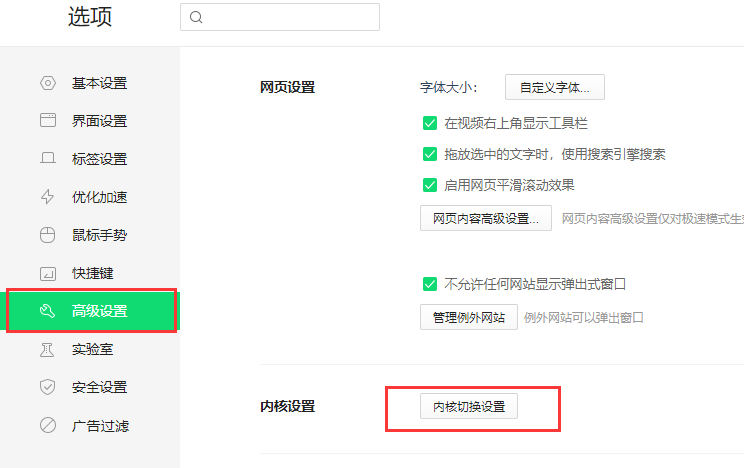Click the shortcut key keyboard icon
This screenshot has width=744, height=468.
coord(47,273)
